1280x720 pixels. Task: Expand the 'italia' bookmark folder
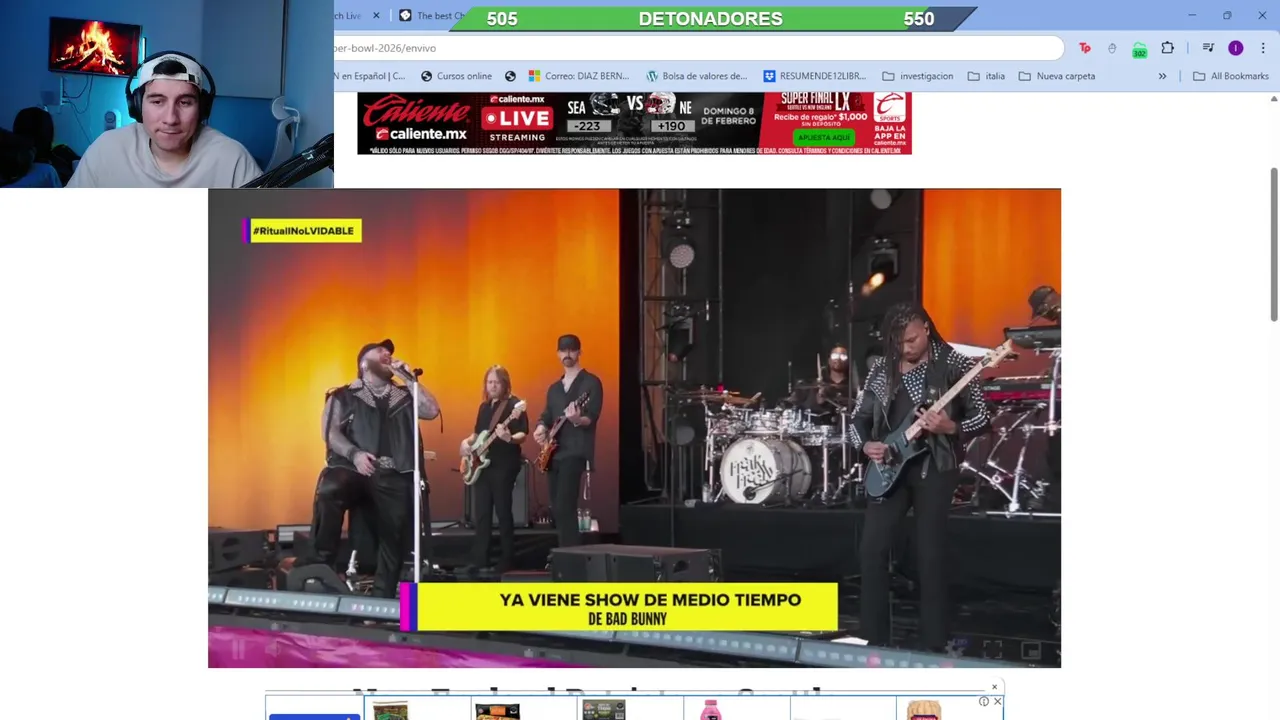[985, 76]
